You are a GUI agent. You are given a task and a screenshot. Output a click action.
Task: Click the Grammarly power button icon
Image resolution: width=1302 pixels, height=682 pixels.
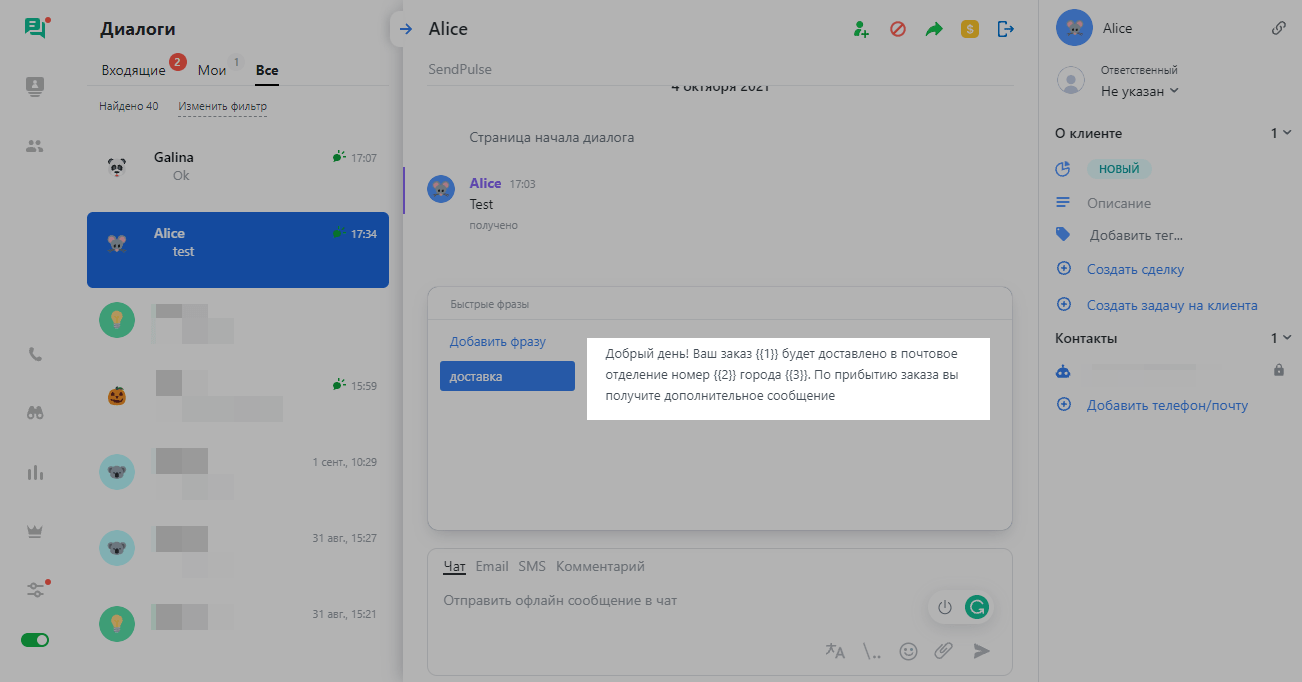point(945,607)
